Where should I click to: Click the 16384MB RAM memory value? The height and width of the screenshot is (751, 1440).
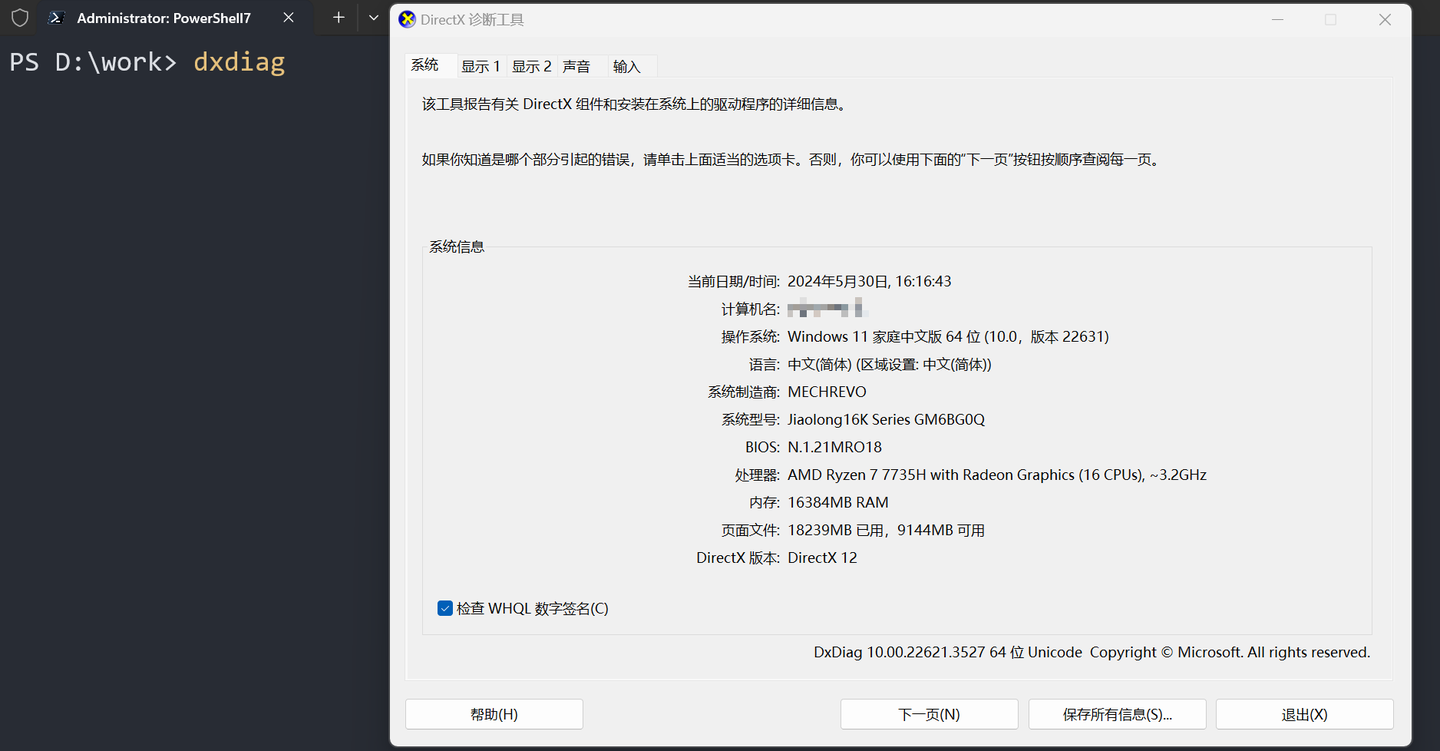tap(838, 502)
